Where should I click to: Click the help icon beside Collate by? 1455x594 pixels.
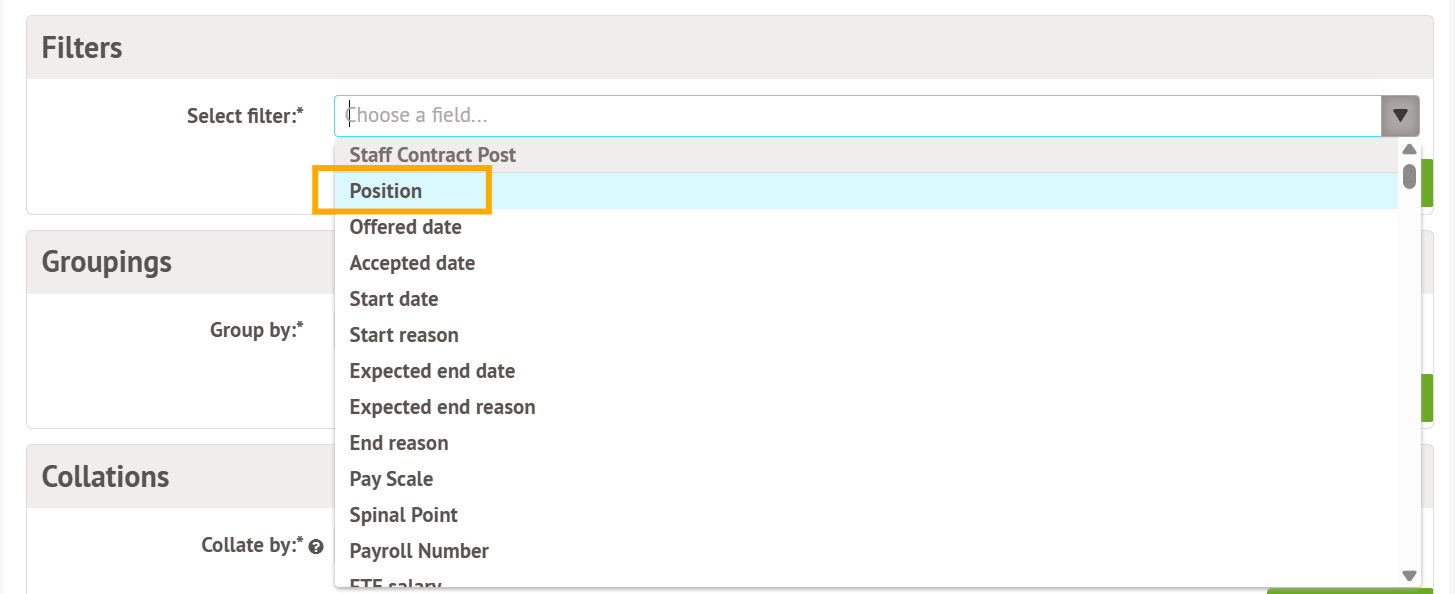tap(316, 547)
